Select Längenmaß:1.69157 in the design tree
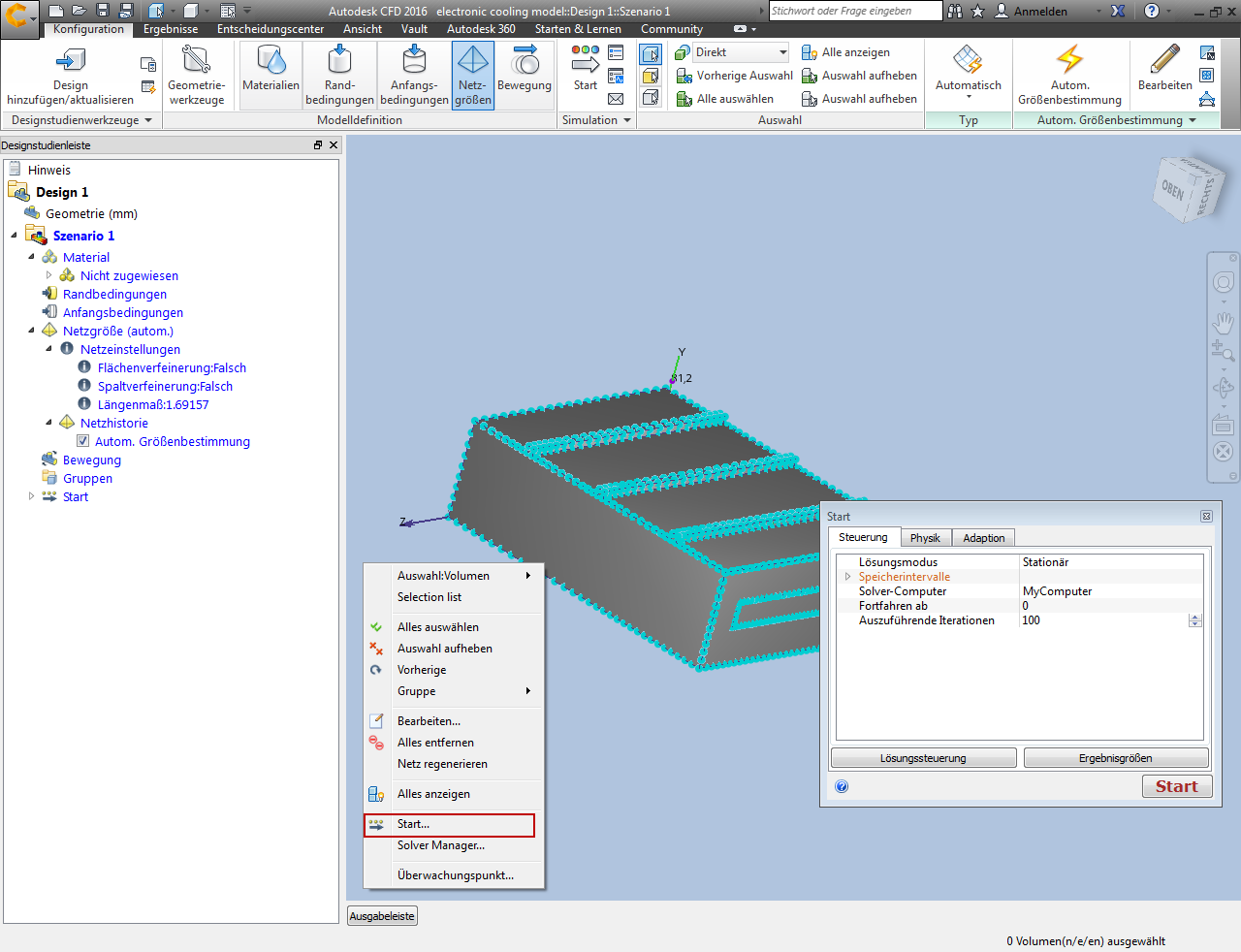The height and width of the screenshot is (952, 1241). tap(153, 404)
